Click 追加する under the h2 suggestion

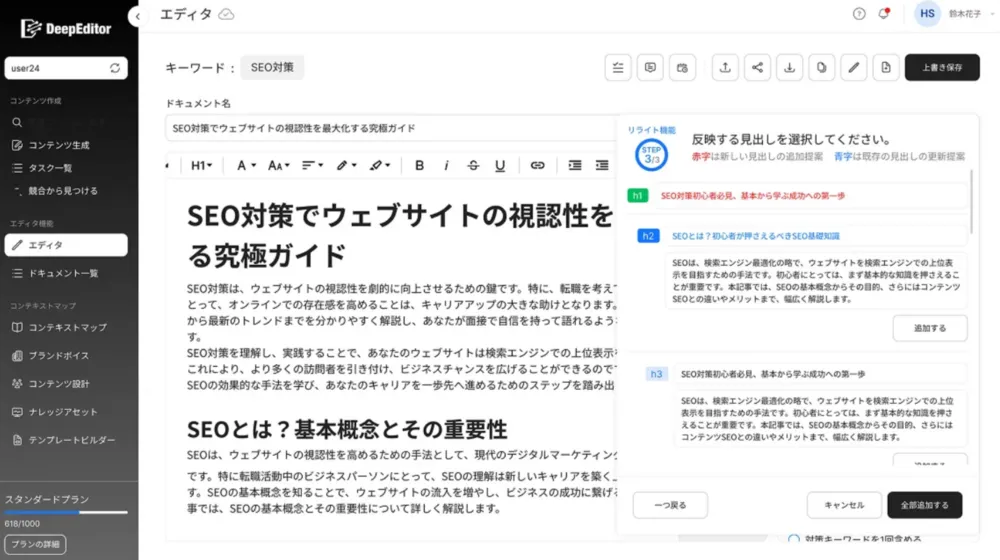[930, 328]
